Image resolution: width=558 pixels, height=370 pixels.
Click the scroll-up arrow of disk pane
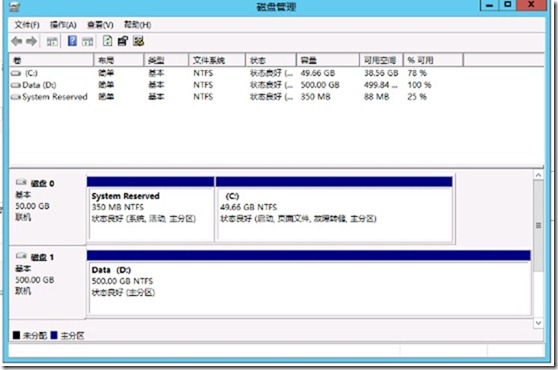[538, 175]
